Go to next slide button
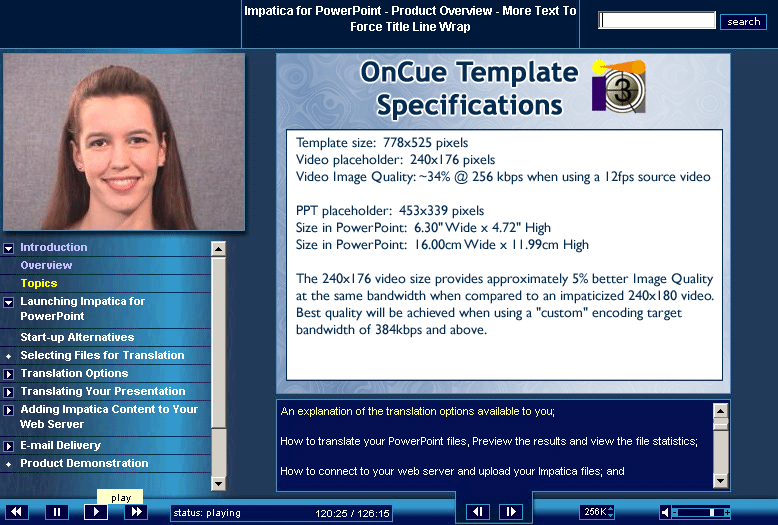This screenshot has height=525, width=778. pyautogui.click(x=511, y=512)
